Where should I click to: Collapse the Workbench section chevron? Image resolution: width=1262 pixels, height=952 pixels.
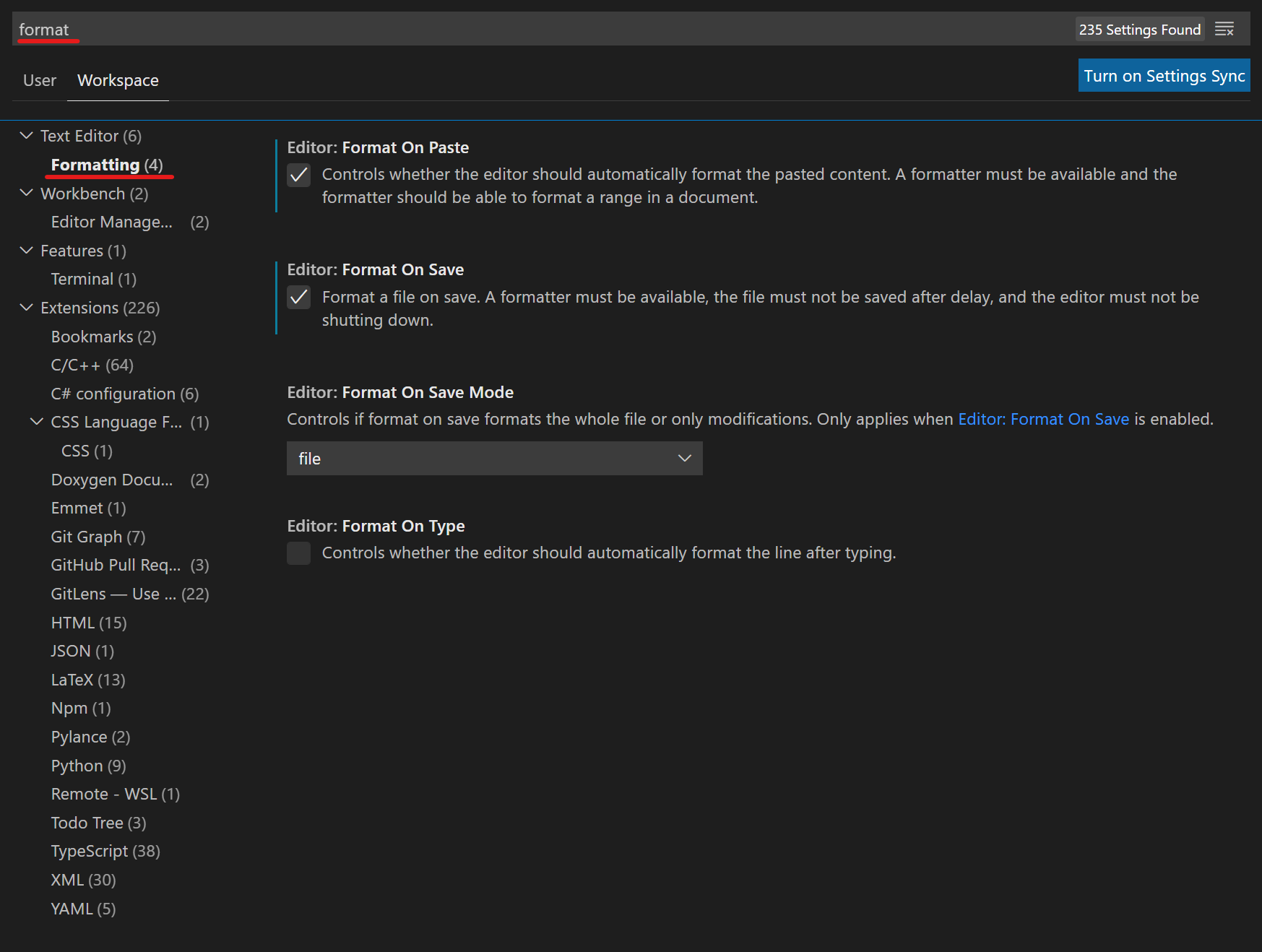click(27, 193)
